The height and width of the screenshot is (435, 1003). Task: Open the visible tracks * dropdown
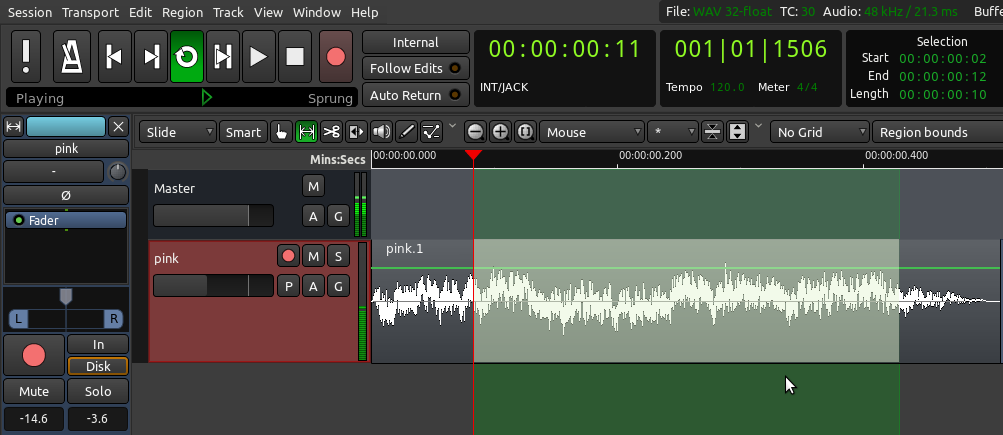pyautogui.click(x=672, y=132)
